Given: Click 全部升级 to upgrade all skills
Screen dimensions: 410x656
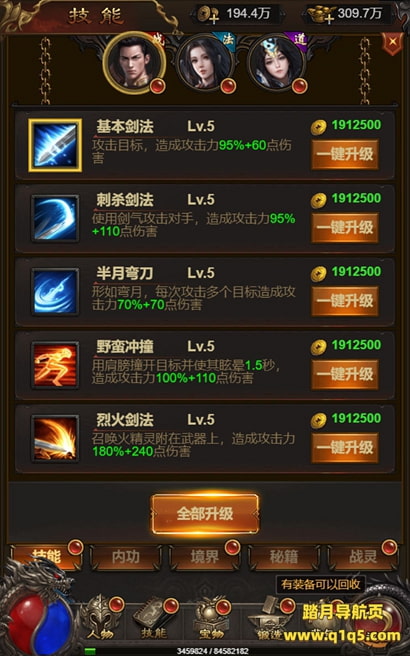Looking at the screenshot, I should tap(205, 514).
